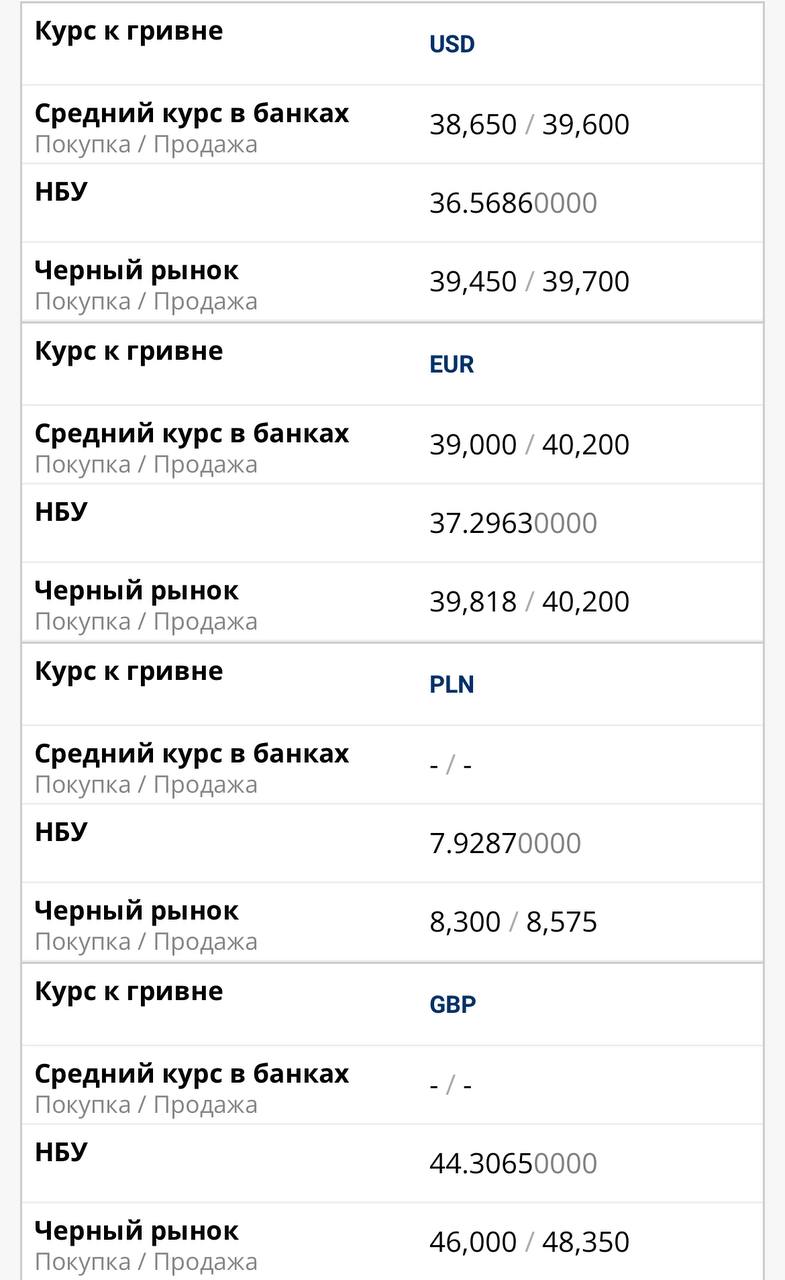Click EUR average bank rate 39,000 / 40,200

529,445
